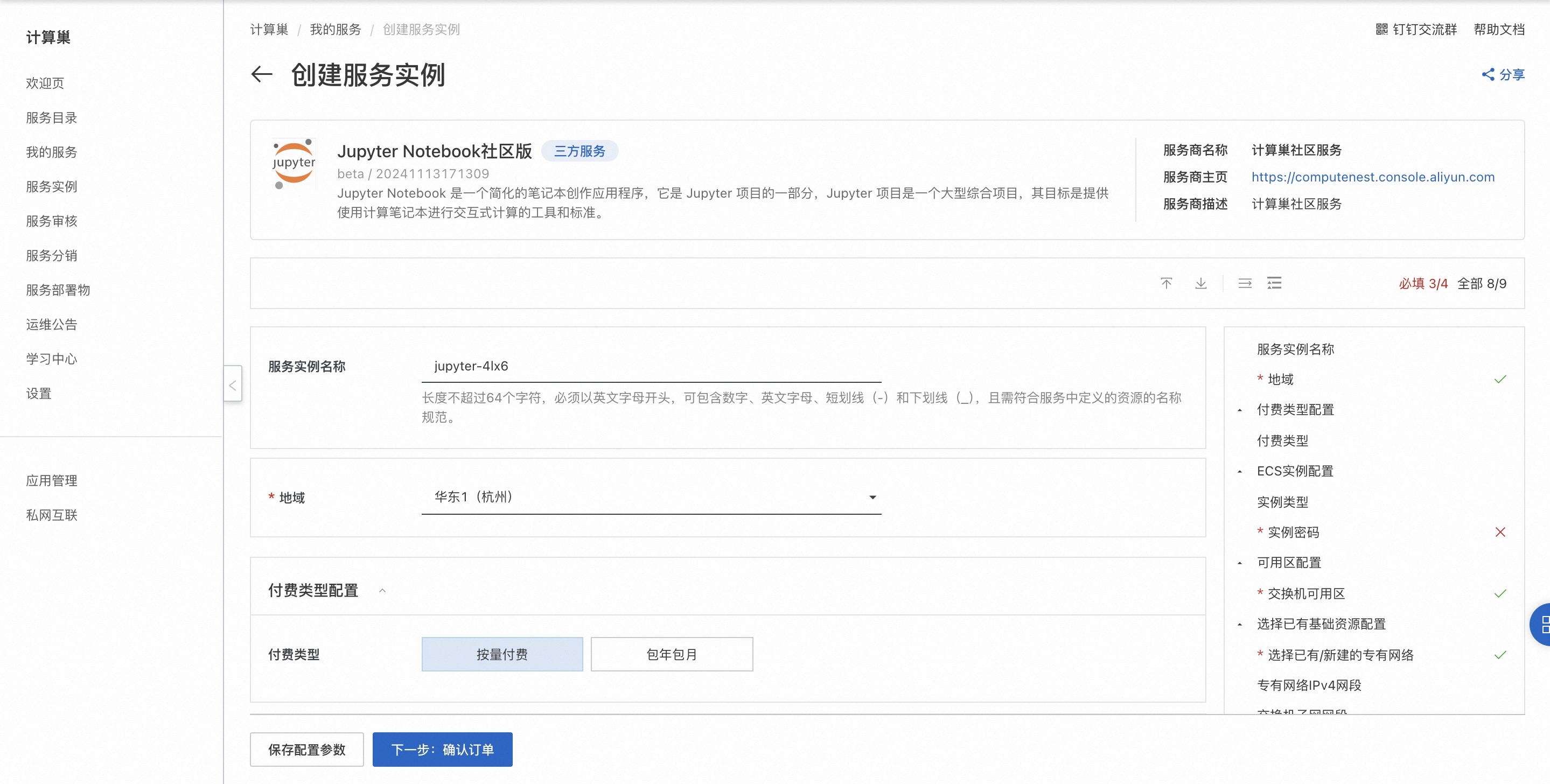Open 我的服务 in the sidebar
This screenshot has width=1550, height=784.
pos(52,152)
